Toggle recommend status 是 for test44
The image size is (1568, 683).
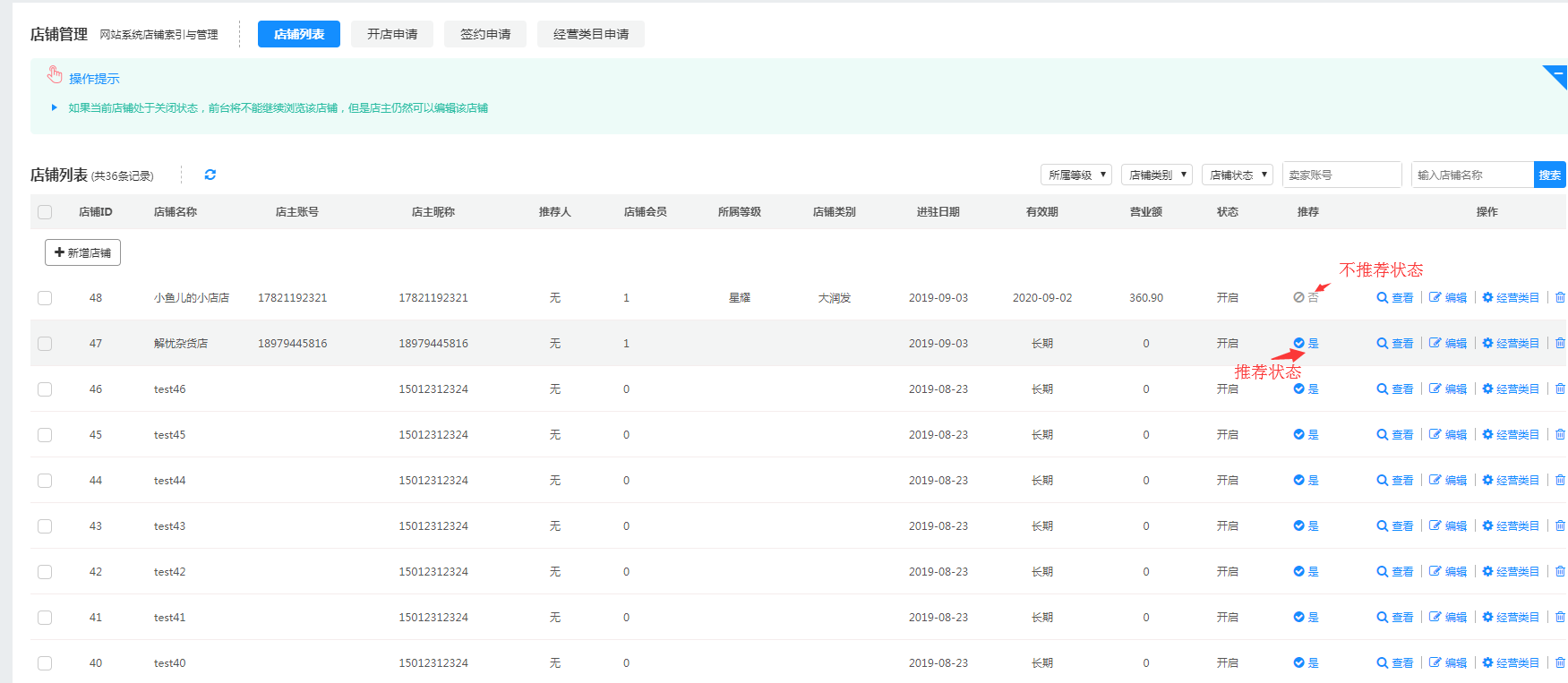coord(1306,480)
